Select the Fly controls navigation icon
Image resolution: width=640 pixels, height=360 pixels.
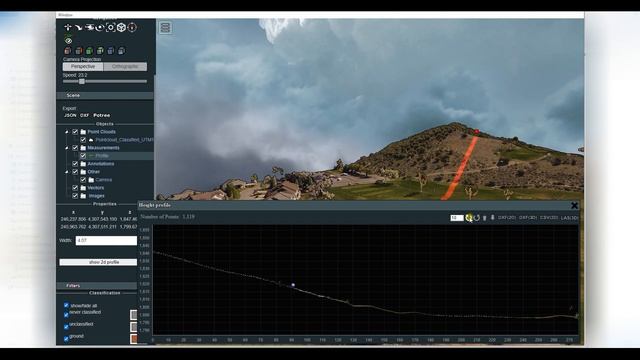click(78, 27)
